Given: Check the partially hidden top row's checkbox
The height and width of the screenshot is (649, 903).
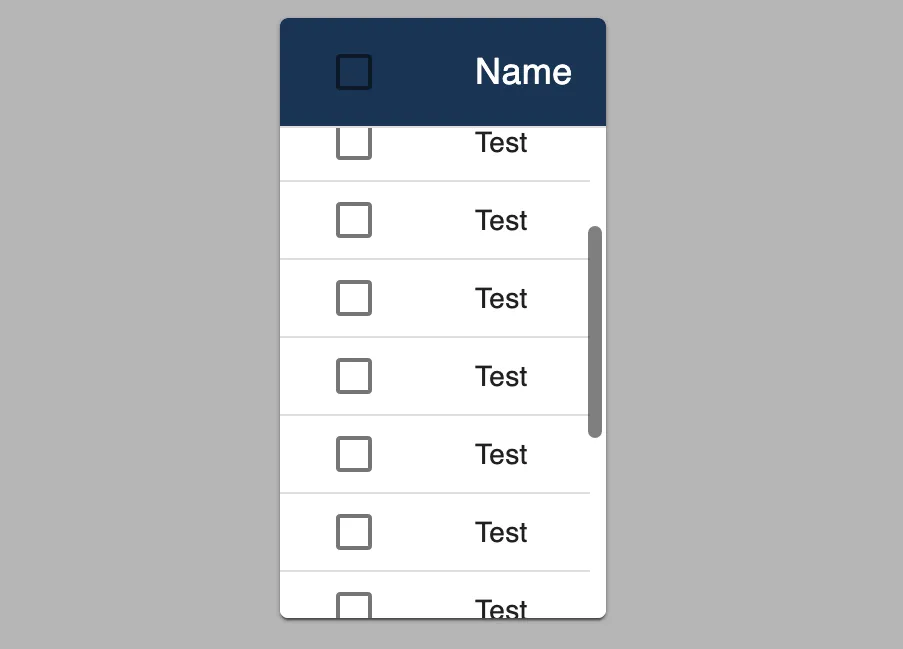Looking at the screenshot, I should point(354,143).
